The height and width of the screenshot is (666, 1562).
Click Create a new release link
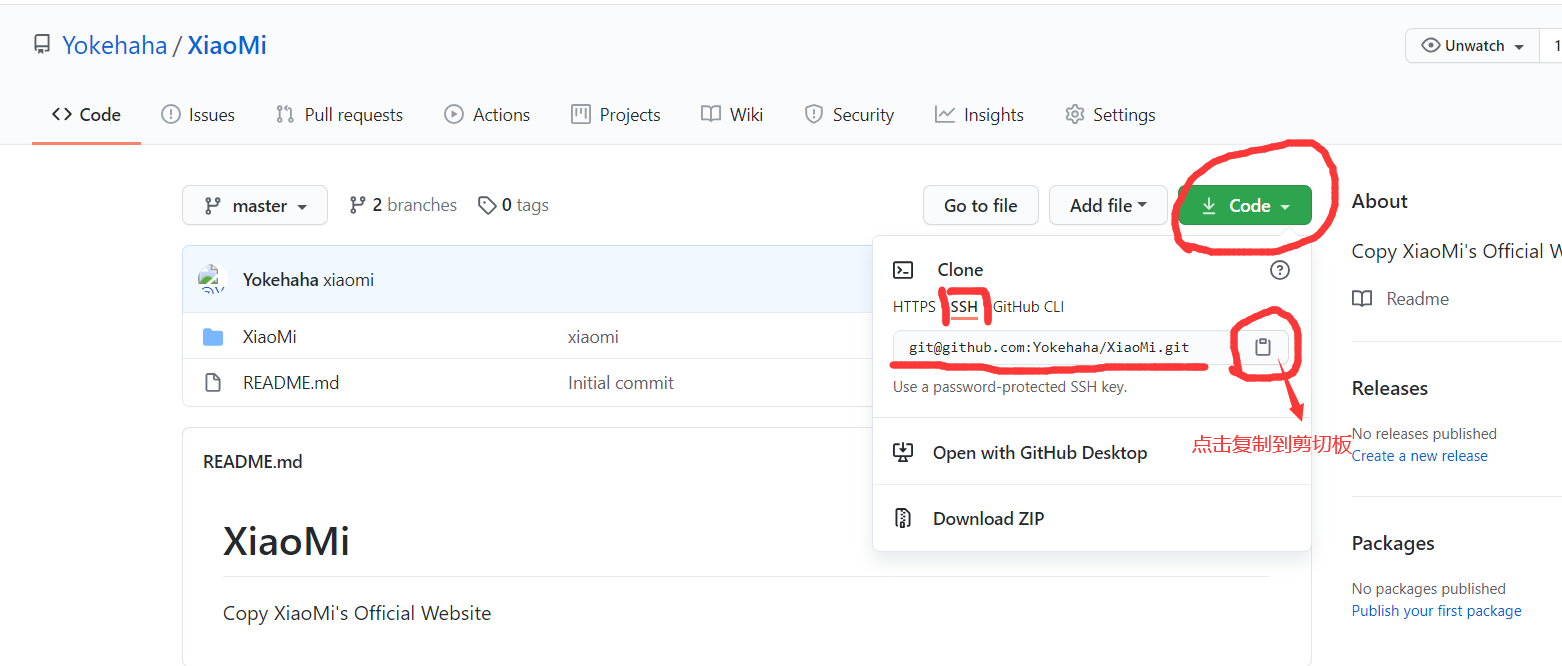point(1420,456)
